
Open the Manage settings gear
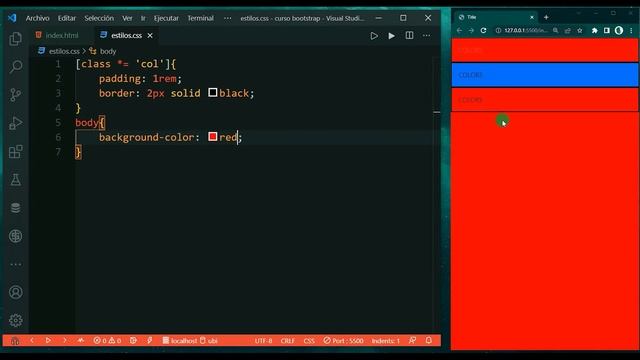coord(16,320)
